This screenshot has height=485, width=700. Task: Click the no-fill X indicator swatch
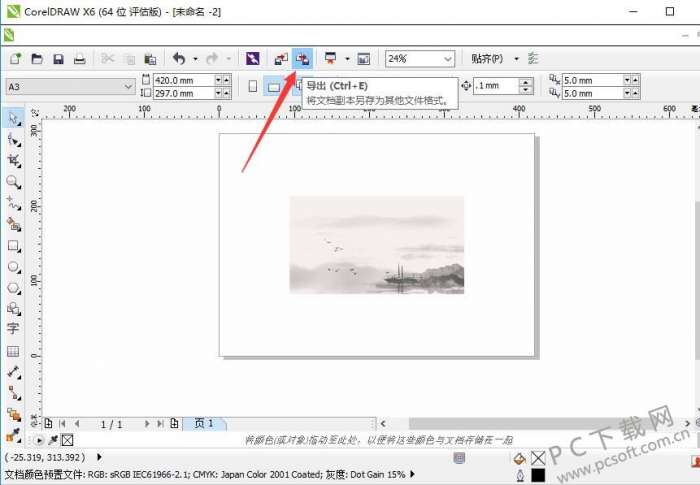(x=538, y=458)
